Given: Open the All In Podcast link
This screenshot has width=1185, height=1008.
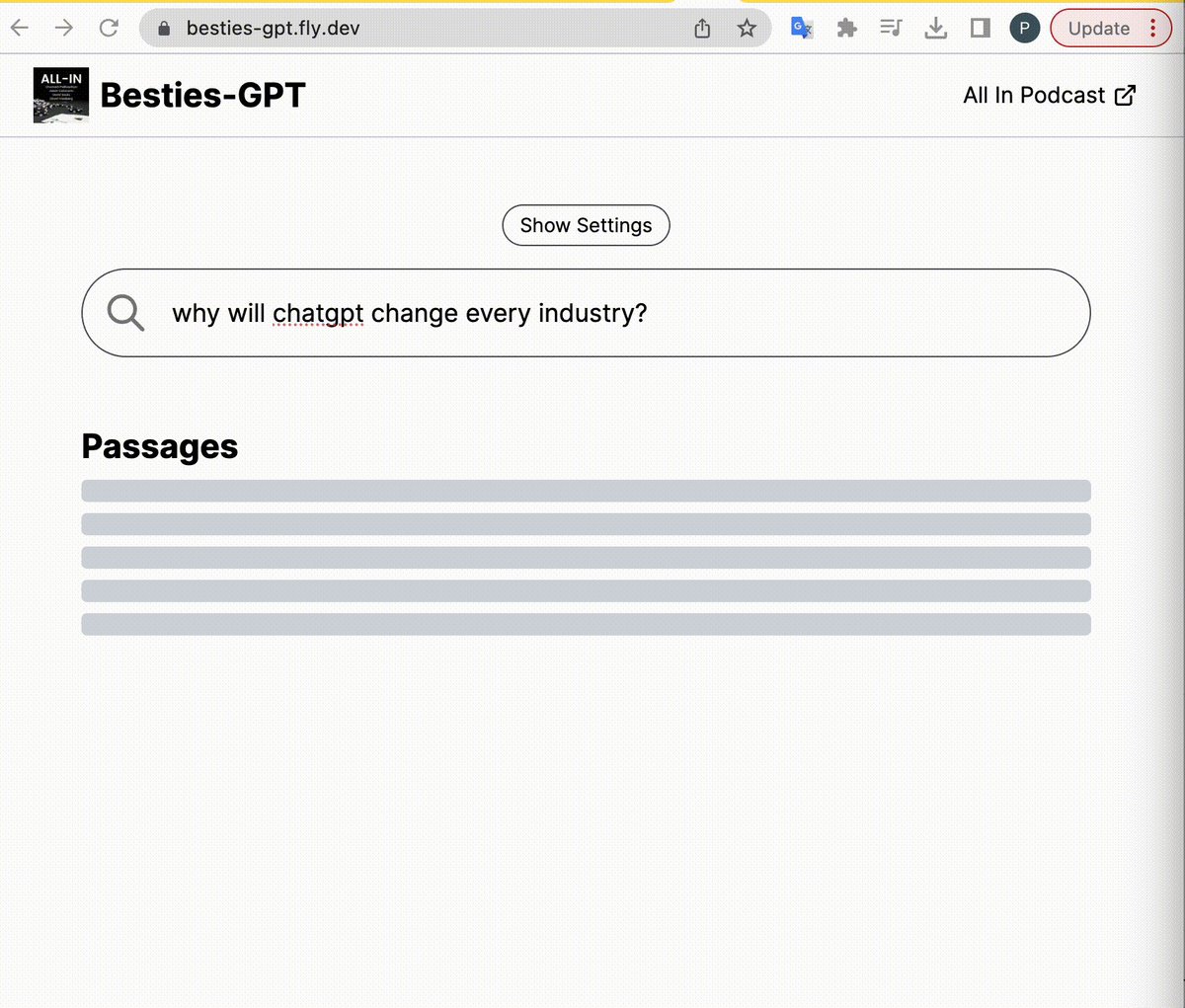Looking at the screenshot, I should click(1049, 95).
